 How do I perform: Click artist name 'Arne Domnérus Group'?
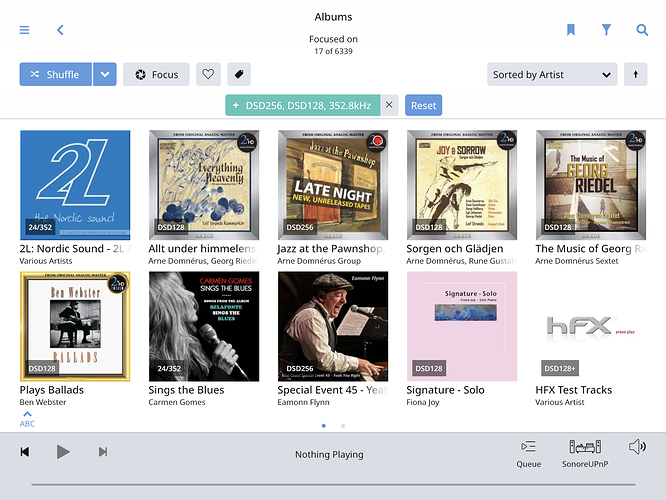coord(319,261)
